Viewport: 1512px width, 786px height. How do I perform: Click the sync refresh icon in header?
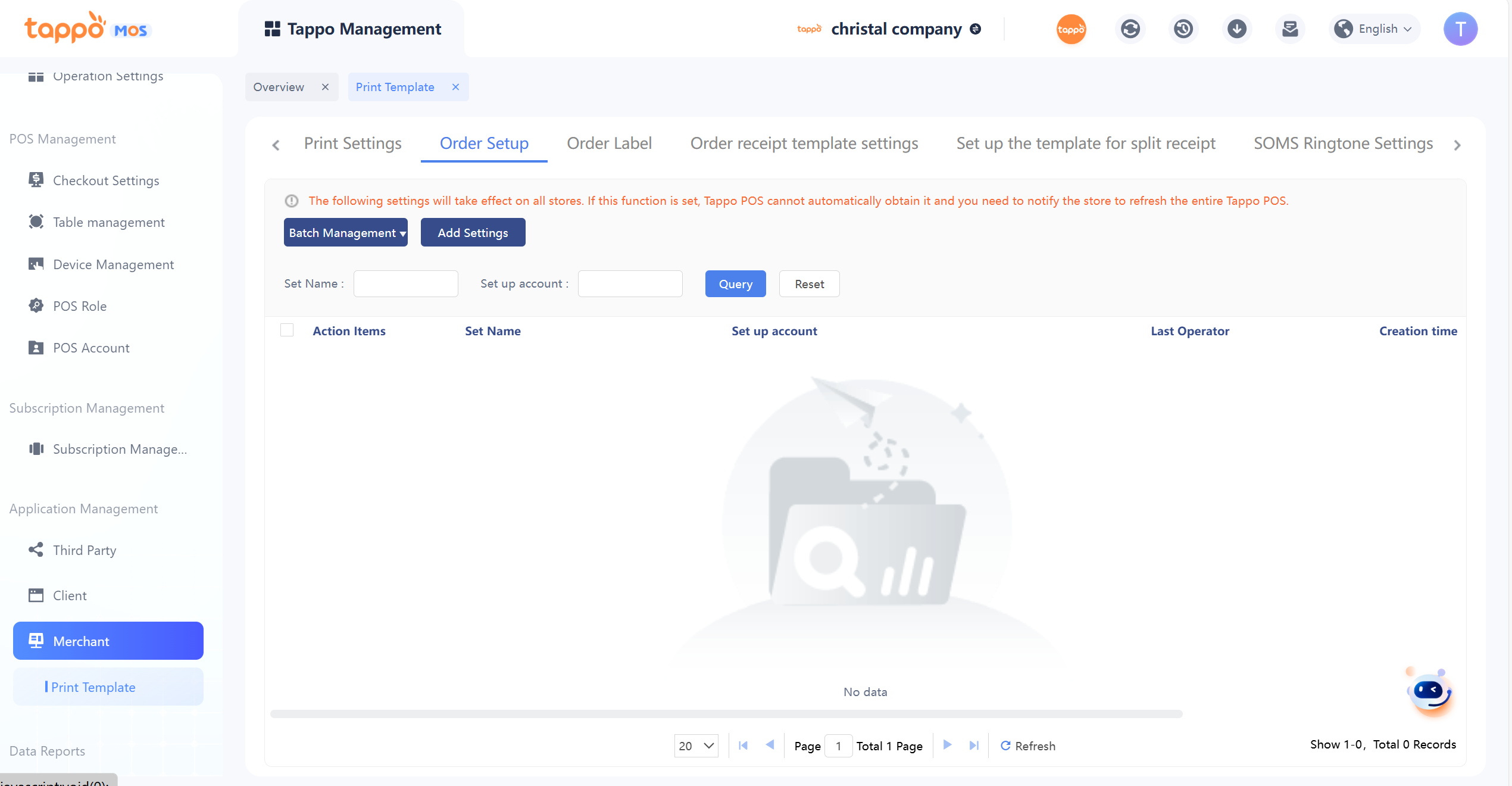[1130, 29]
